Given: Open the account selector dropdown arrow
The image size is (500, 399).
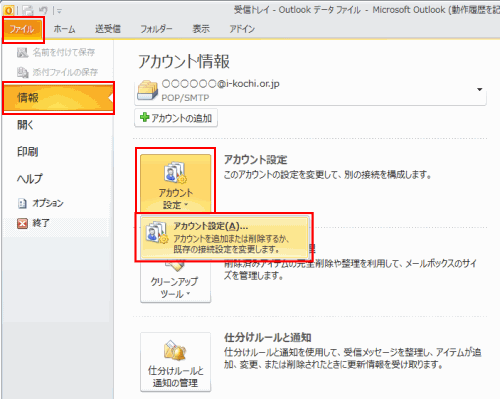Looking at the screenshot, I should click(480, 89).
